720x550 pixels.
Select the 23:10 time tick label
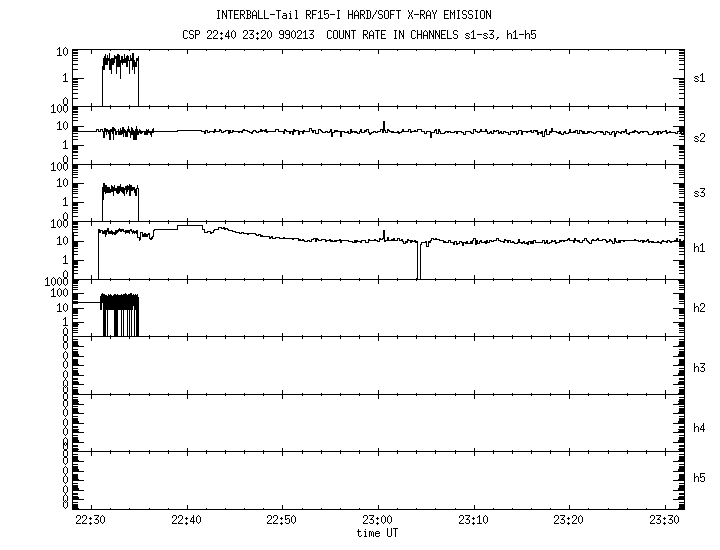click(473, 520)
